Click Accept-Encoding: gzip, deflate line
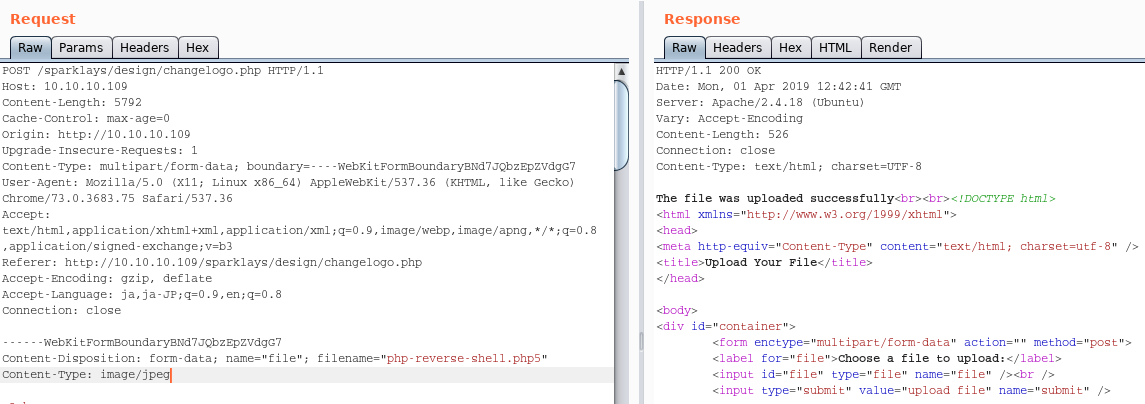The image size is (1145, 404). (x=107, y=278)
